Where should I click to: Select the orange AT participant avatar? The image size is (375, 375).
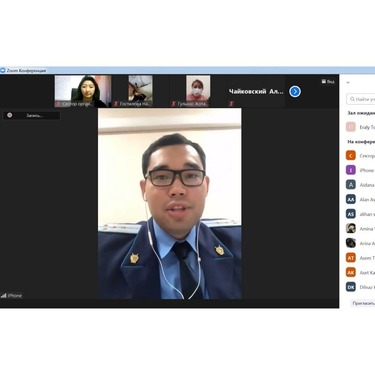(x=351, y=258)
